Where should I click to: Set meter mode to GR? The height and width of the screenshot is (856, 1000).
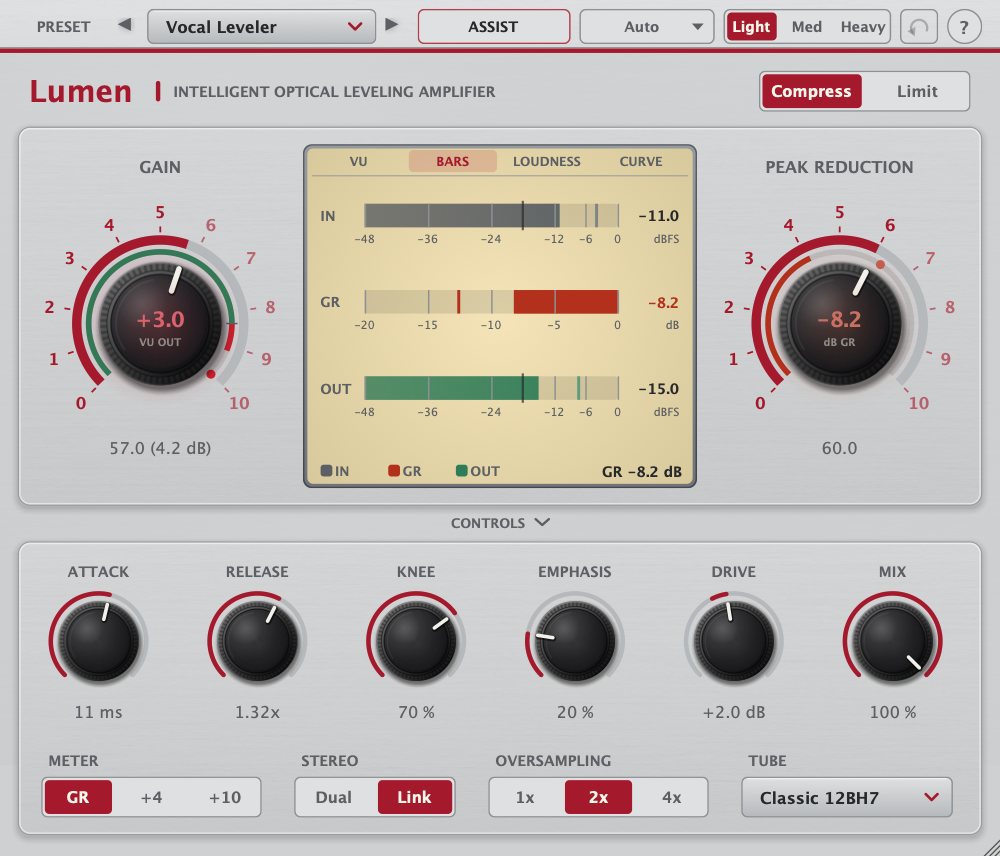tap(78, 797)
